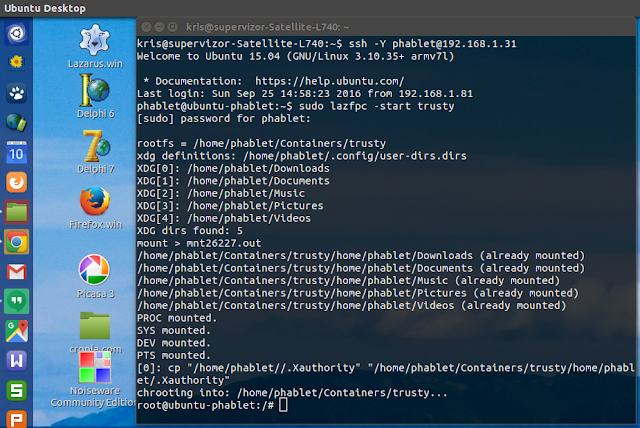Viewport: 640px width, 428px height.
Task: Select the Noiseware Community Edition desktop icon
Action: point(94,380)
